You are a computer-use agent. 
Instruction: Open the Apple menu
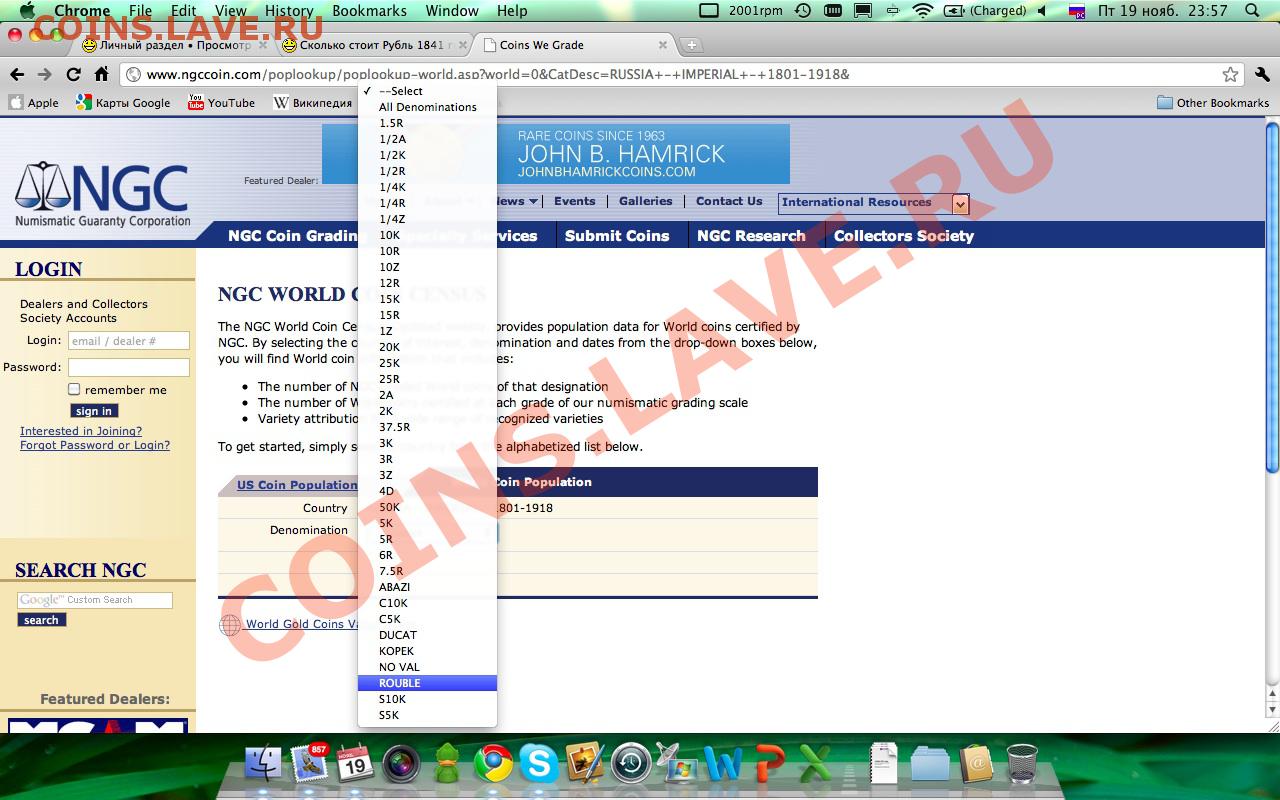[27, 11]
